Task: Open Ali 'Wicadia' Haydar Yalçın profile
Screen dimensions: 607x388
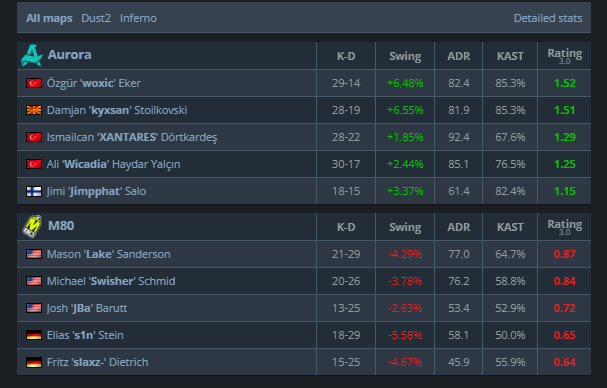Action: [113, 164]
